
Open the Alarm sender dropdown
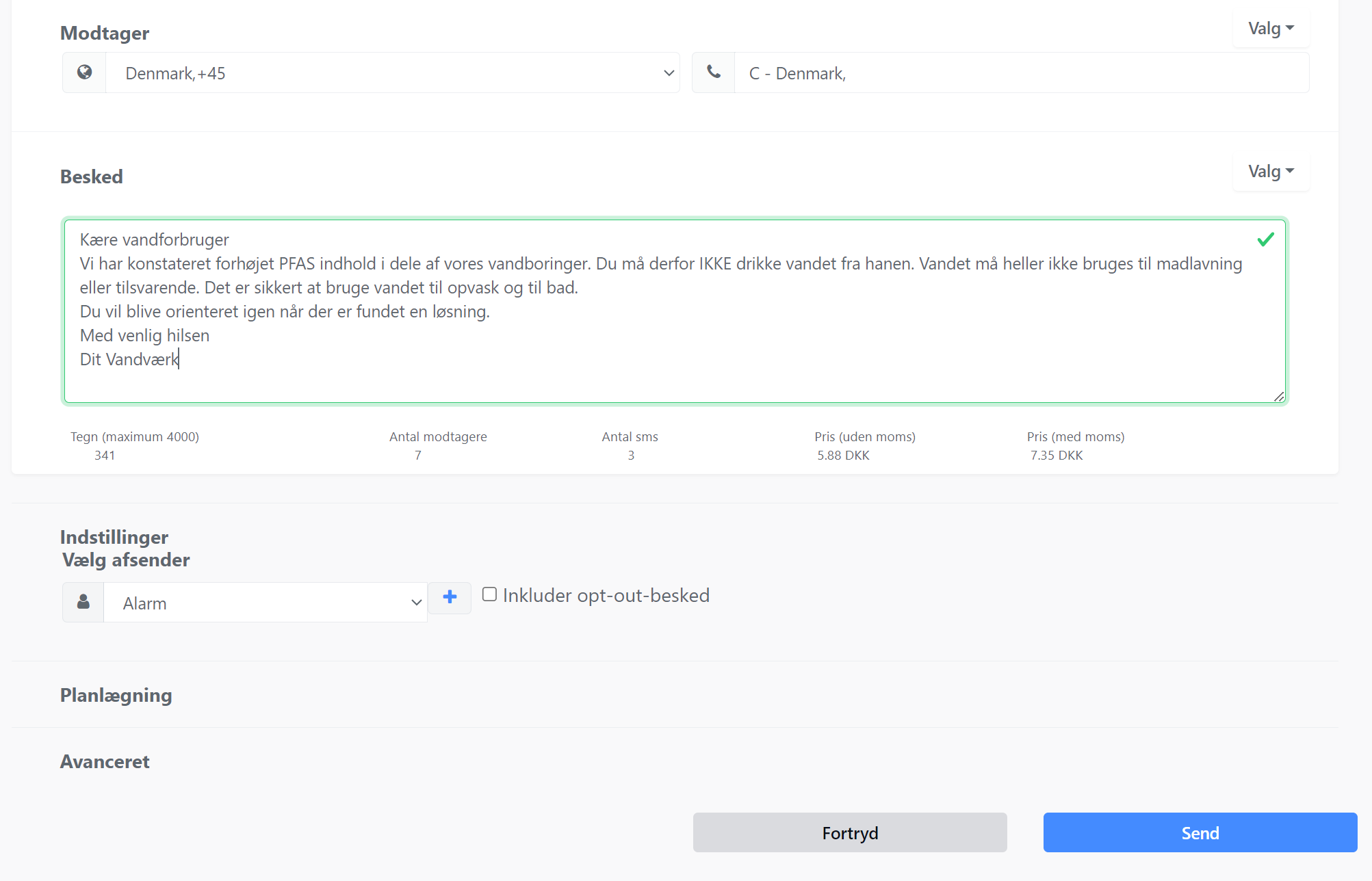266,603
